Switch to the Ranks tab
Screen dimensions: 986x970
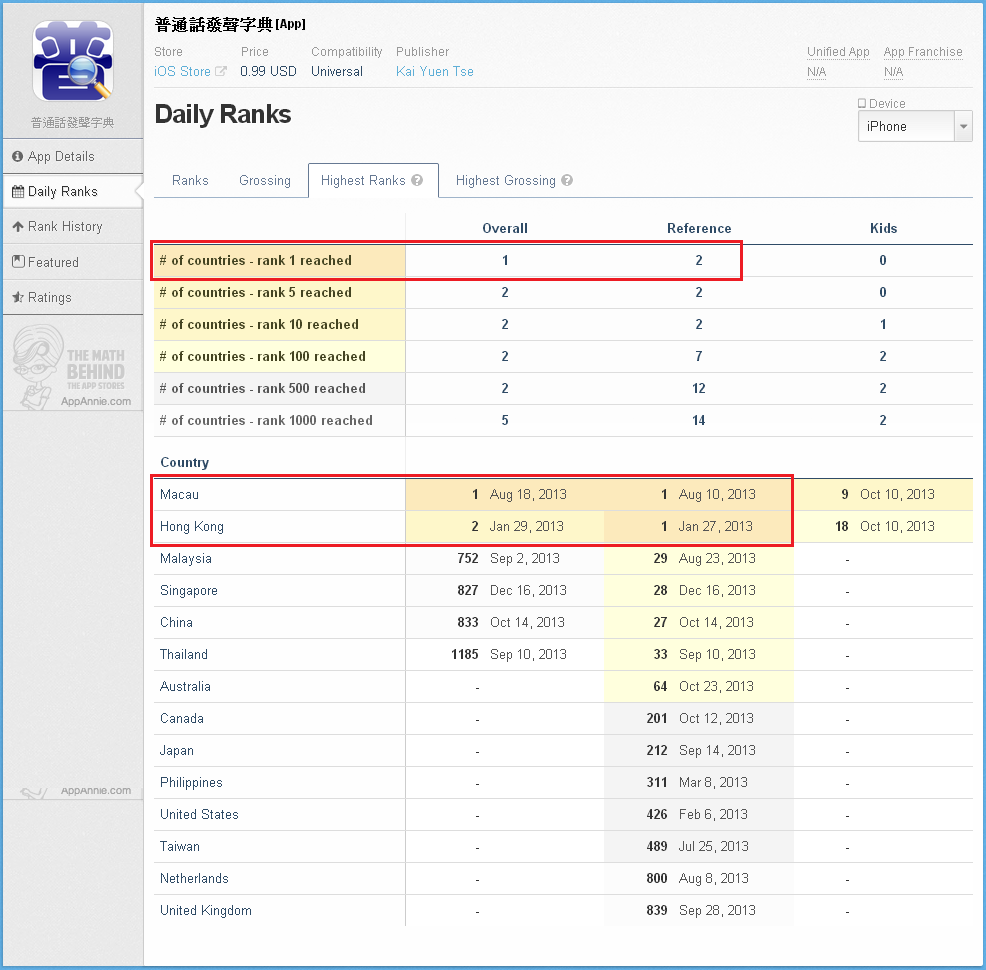click(x=190, y=181)
